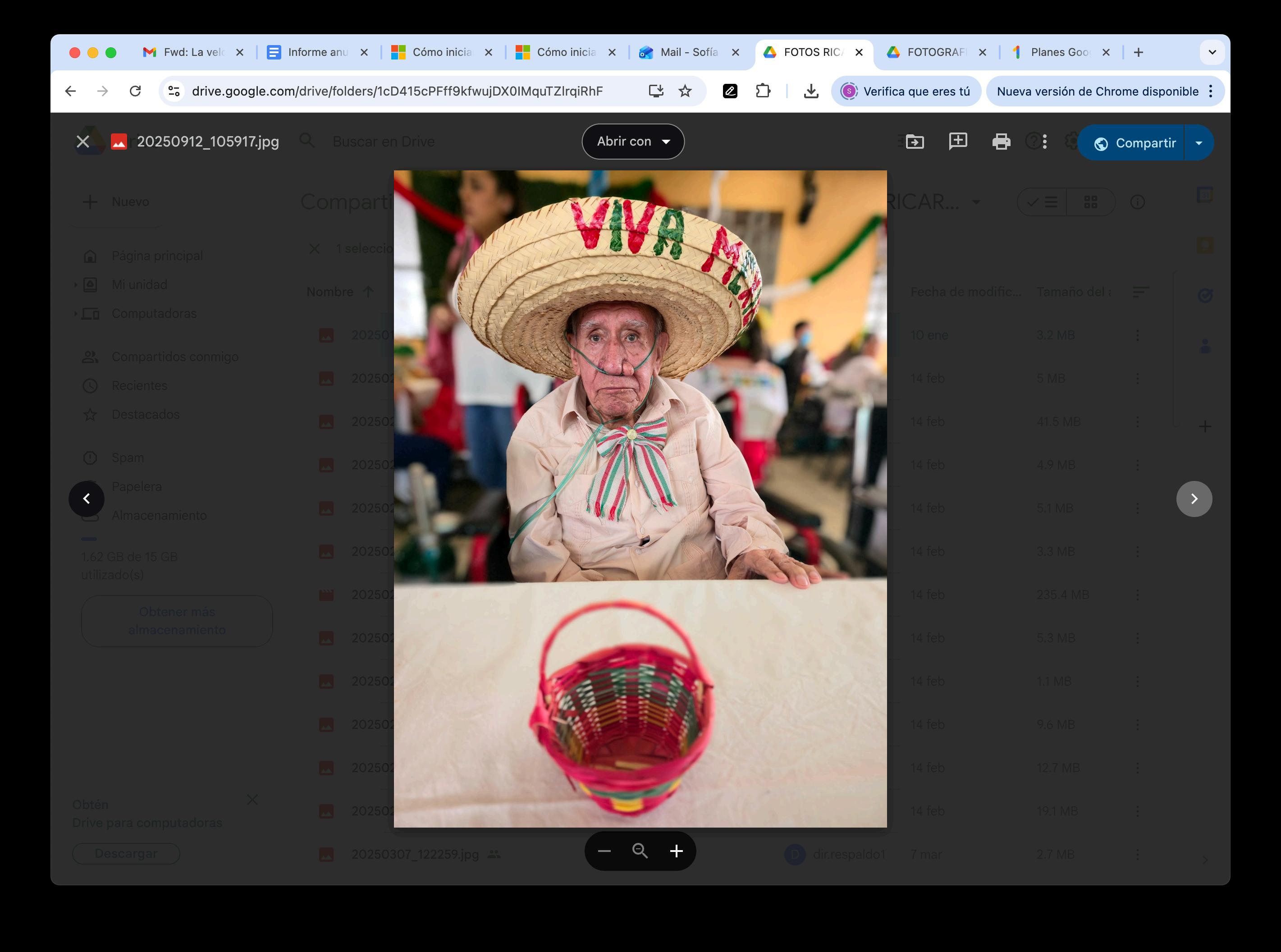Go to the previous image
This screenshot has width=1281, height=952.
(87, 499)
